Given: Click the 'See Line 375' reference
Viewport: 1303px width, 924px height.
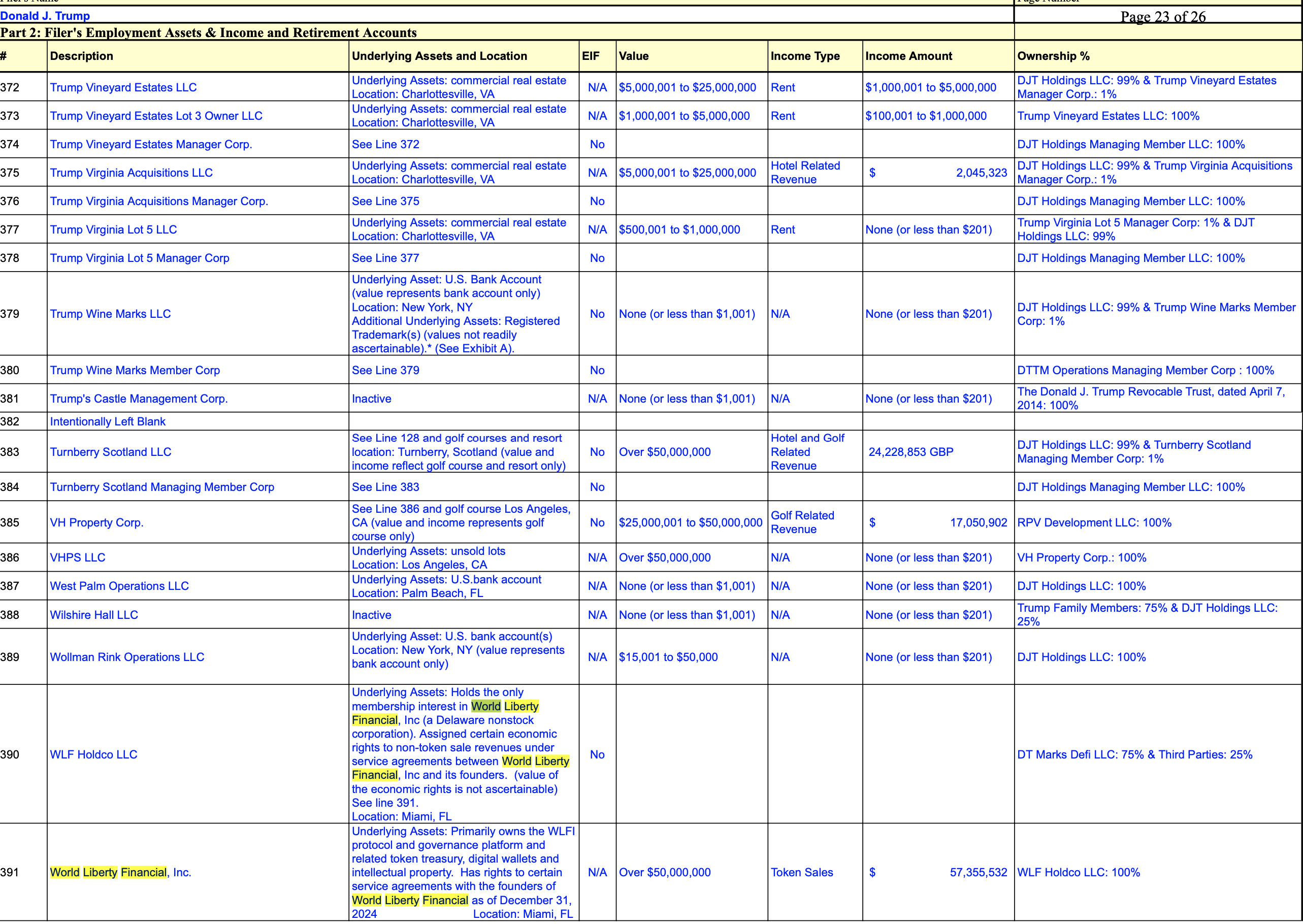Looking at the screenshot, I should (385, 202).
